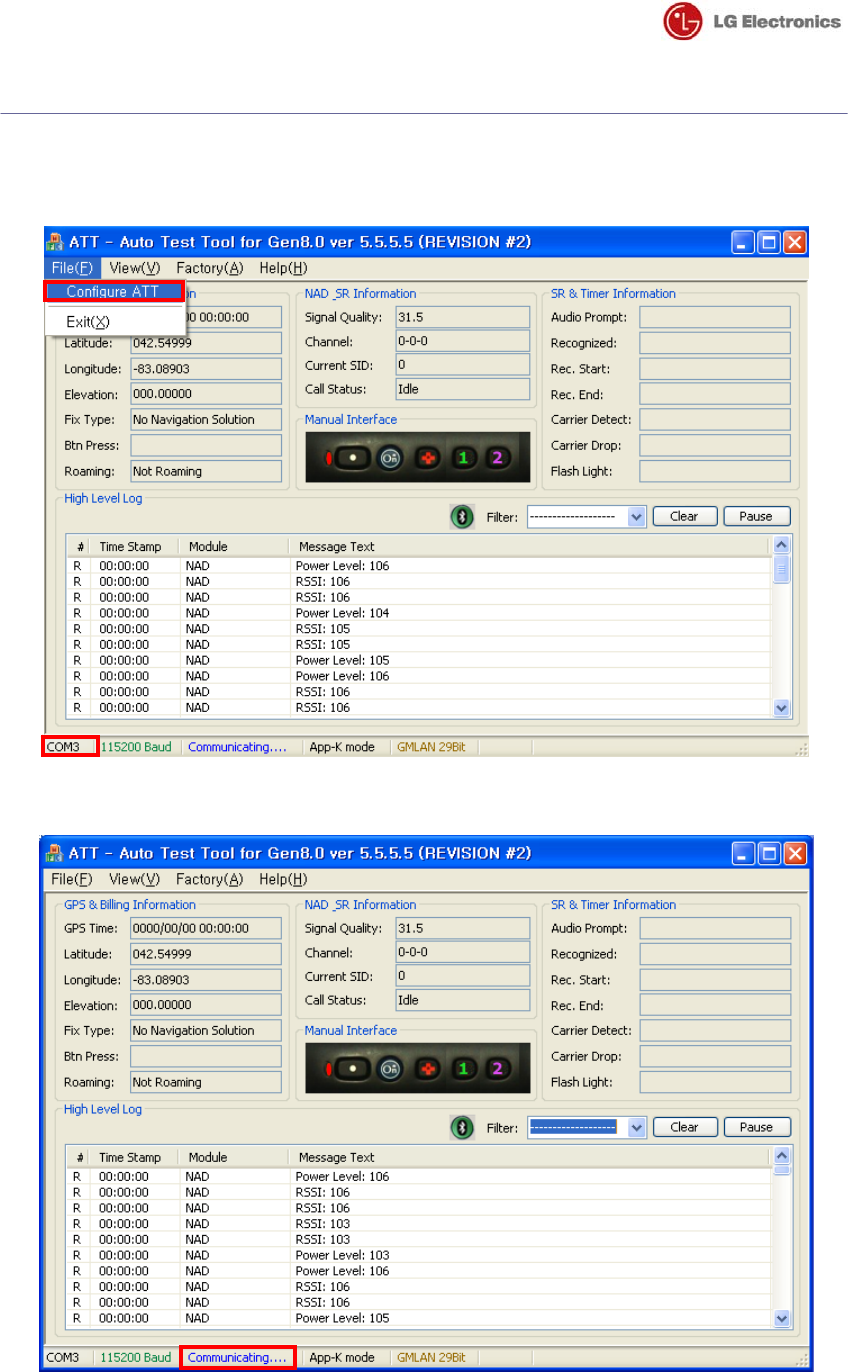Image resolution: width=848 pixels, height=1372 pixels.
Task: Open View(V) menu in the lower window
Action: point(135,879)
